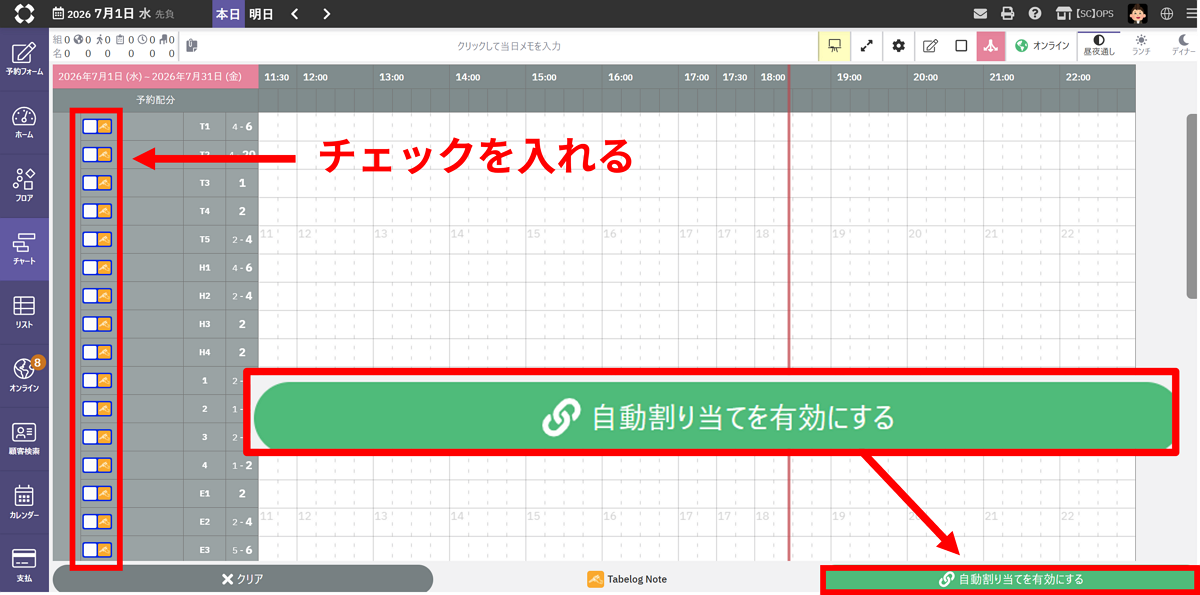Click the クリア button
1200x595 pixels.
(x=242, y=579)
